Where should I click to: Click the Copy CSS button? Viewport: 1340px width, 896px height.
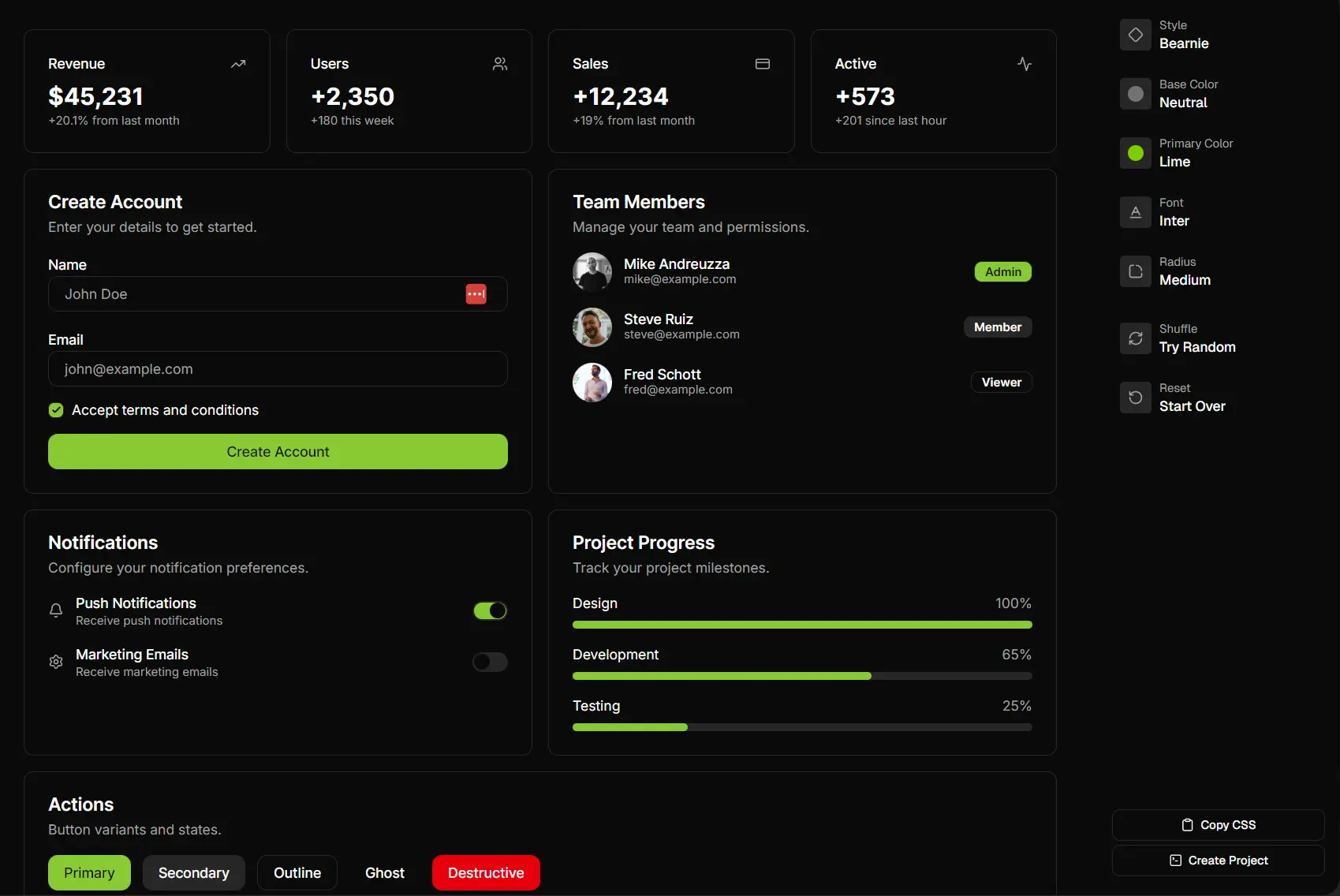click(1218, 824)
